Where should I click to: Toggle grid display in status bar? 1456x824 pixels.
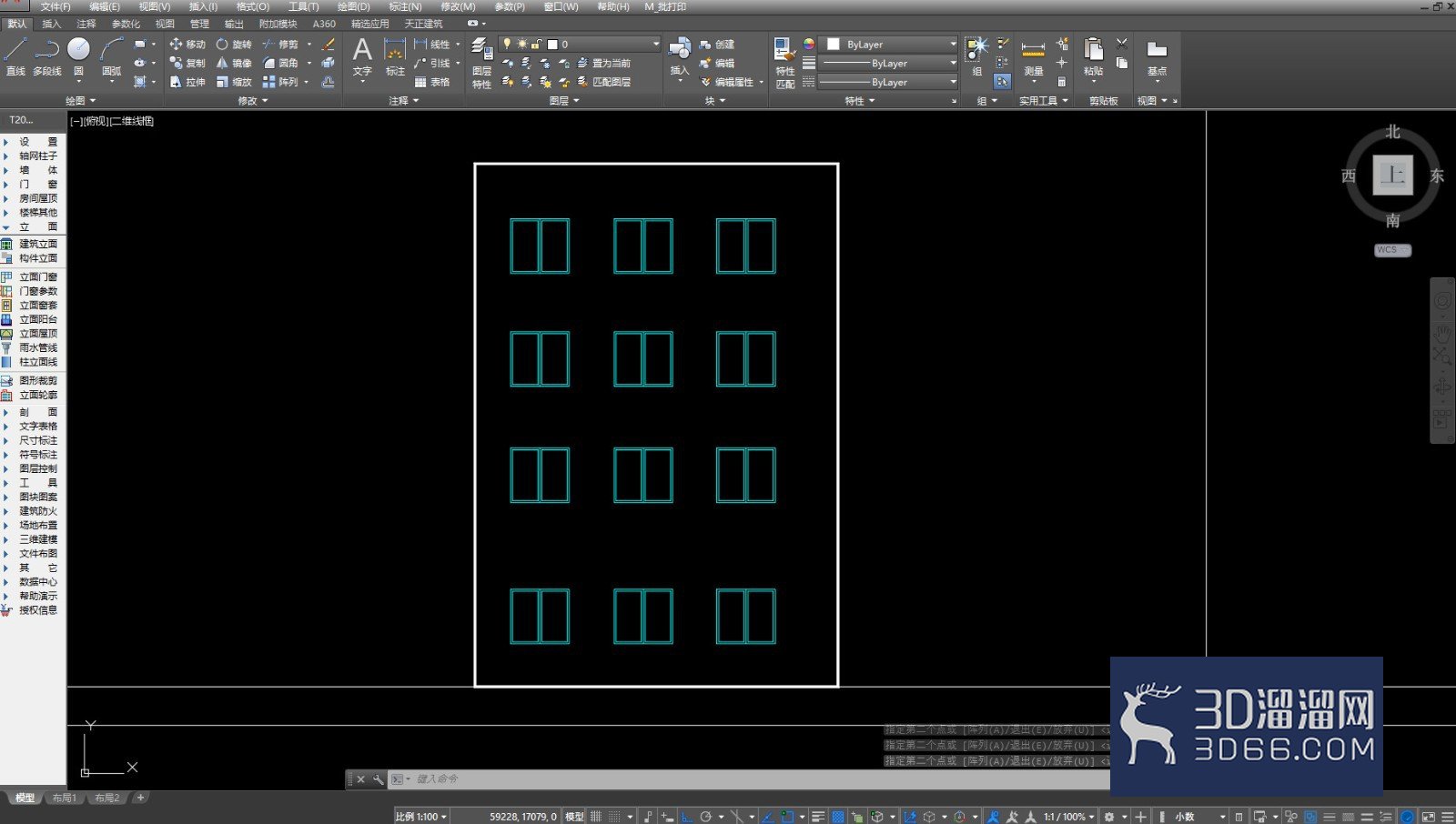(x=596, y=816)
